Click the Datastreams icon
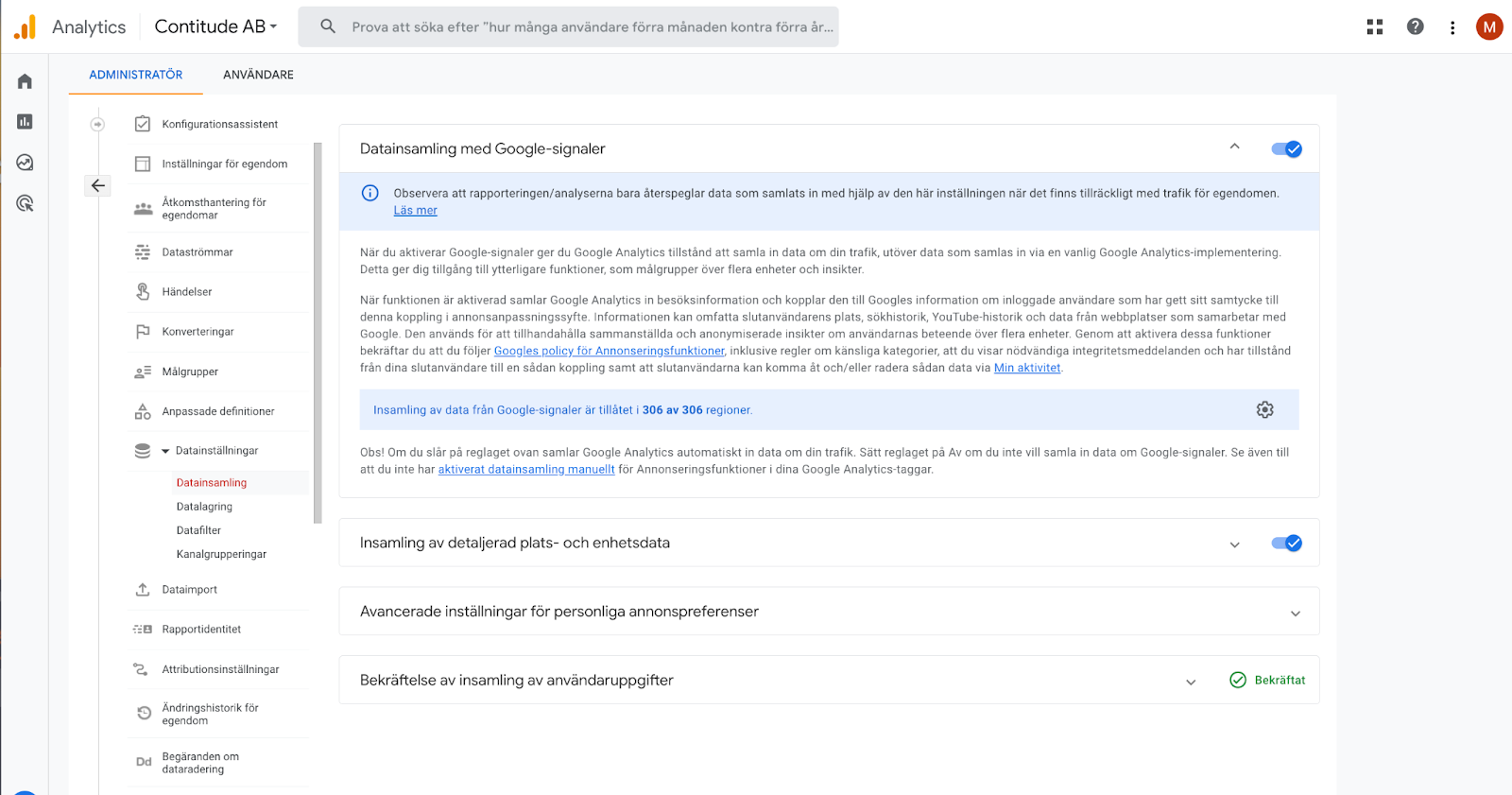Viewport: 1512px width, 795px height. click(x=143, y=252)
